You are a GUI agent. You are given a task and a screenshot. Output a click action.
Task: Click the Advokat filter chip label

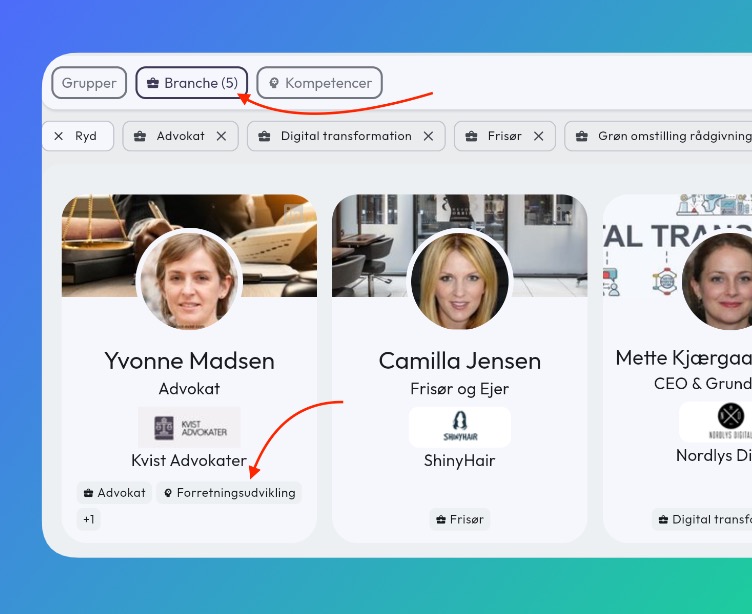pyautogui.click(x=180, y=136)
